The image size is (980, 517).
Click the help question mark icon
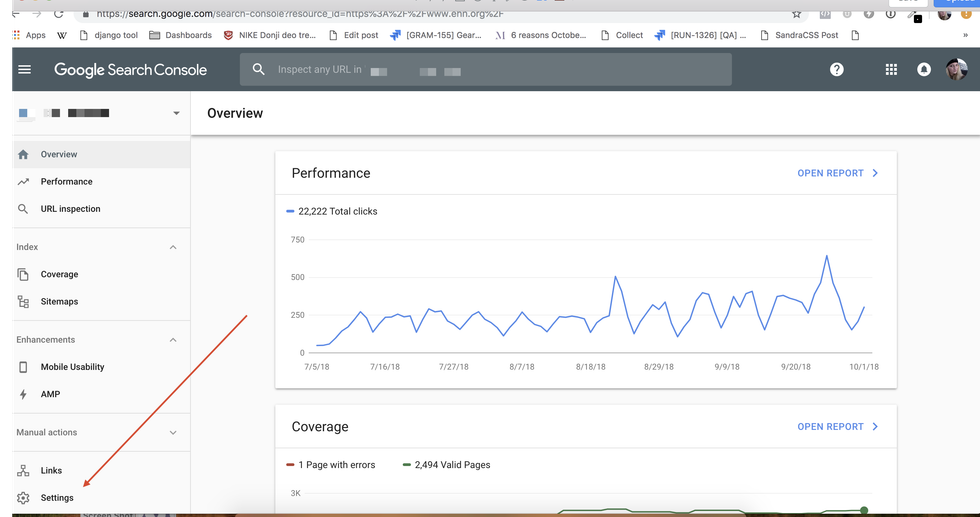837,70
